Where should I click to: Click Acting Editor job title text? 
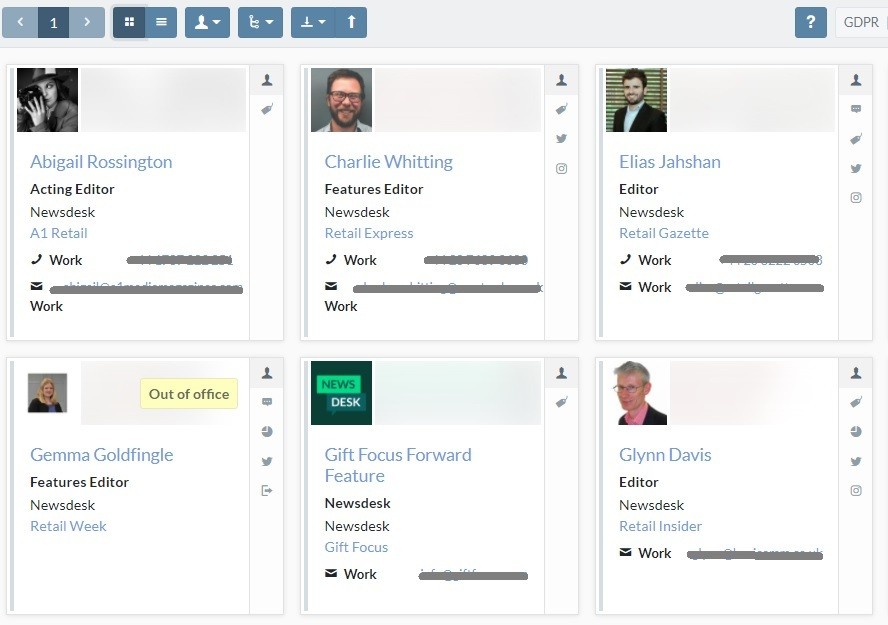(x=72, y=190)
